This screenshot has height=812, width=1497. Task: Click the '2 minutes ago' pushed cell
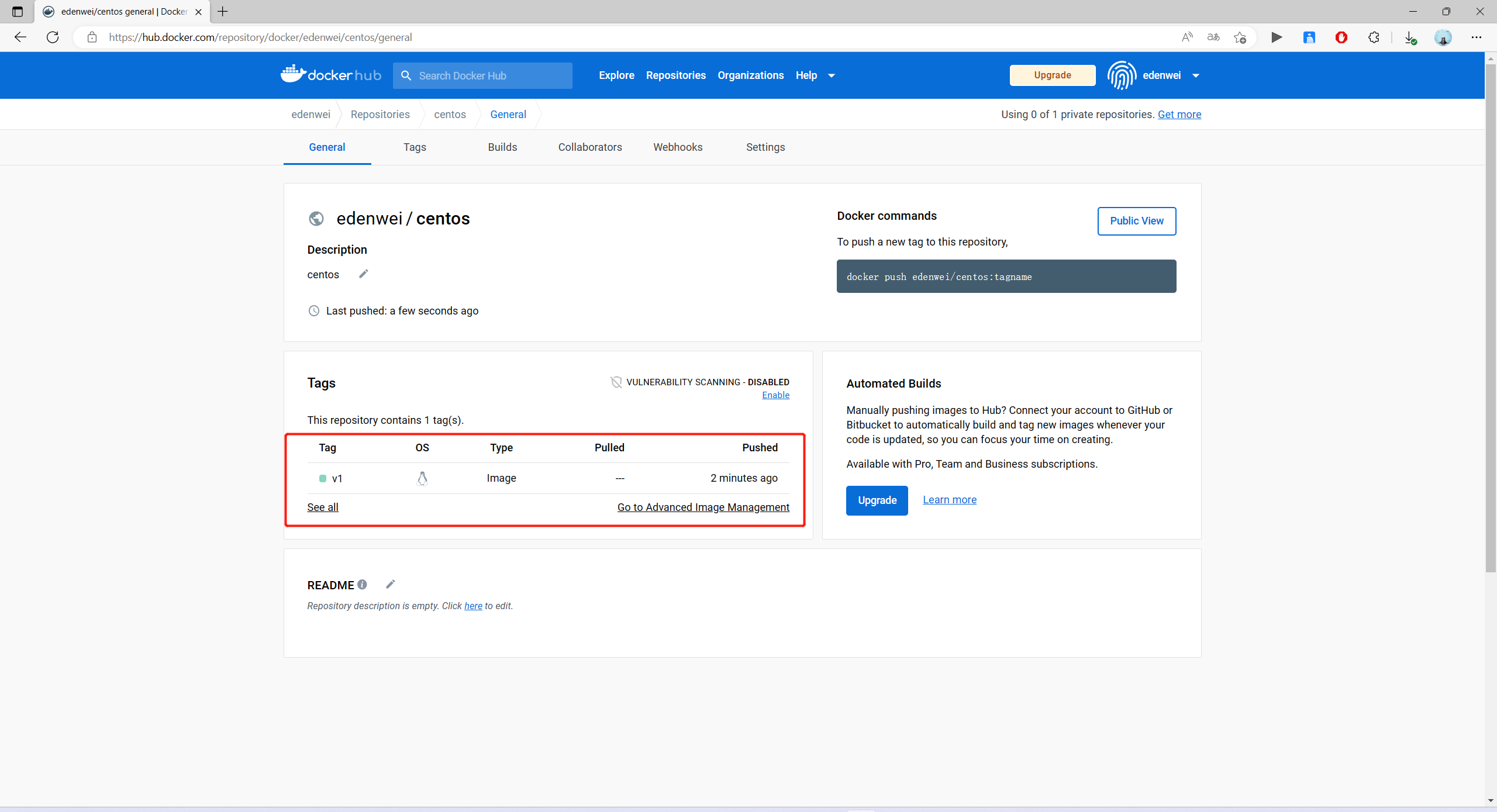pos(744,478)
